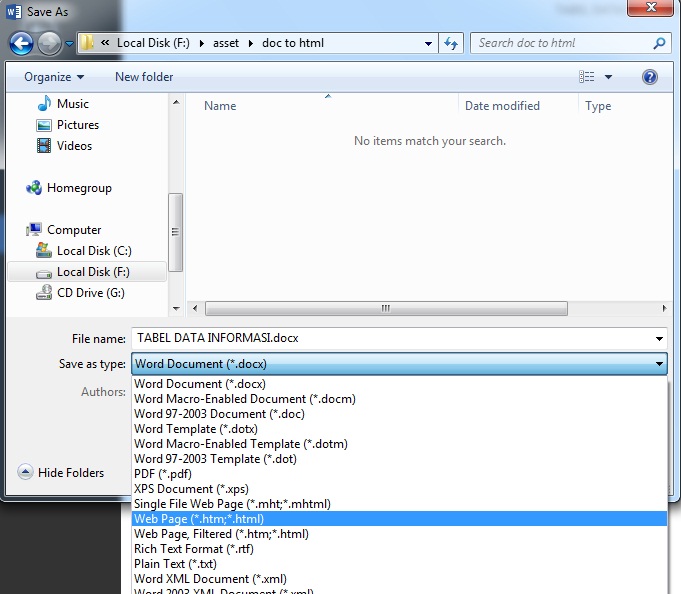Click the Word icon in title bar
The image size is (681, 594).
(x=13, y=12)
